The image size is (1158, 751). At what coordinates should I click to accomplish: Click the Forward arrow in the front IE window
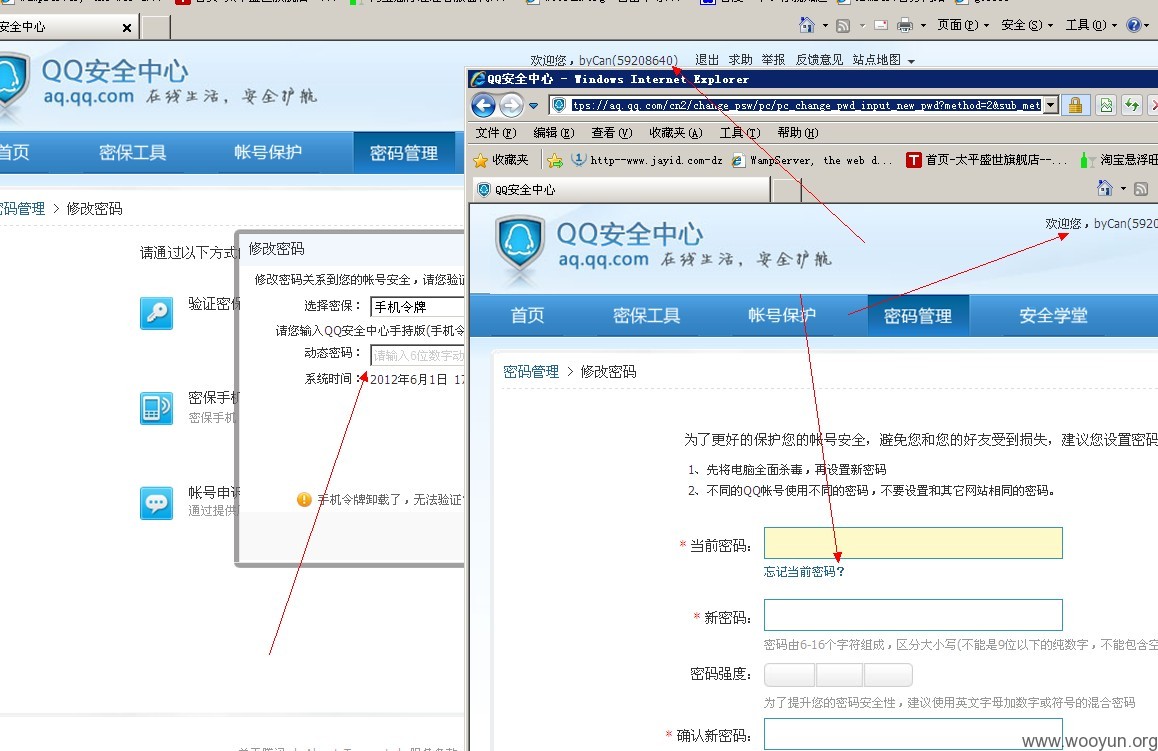tap(511, 106)
